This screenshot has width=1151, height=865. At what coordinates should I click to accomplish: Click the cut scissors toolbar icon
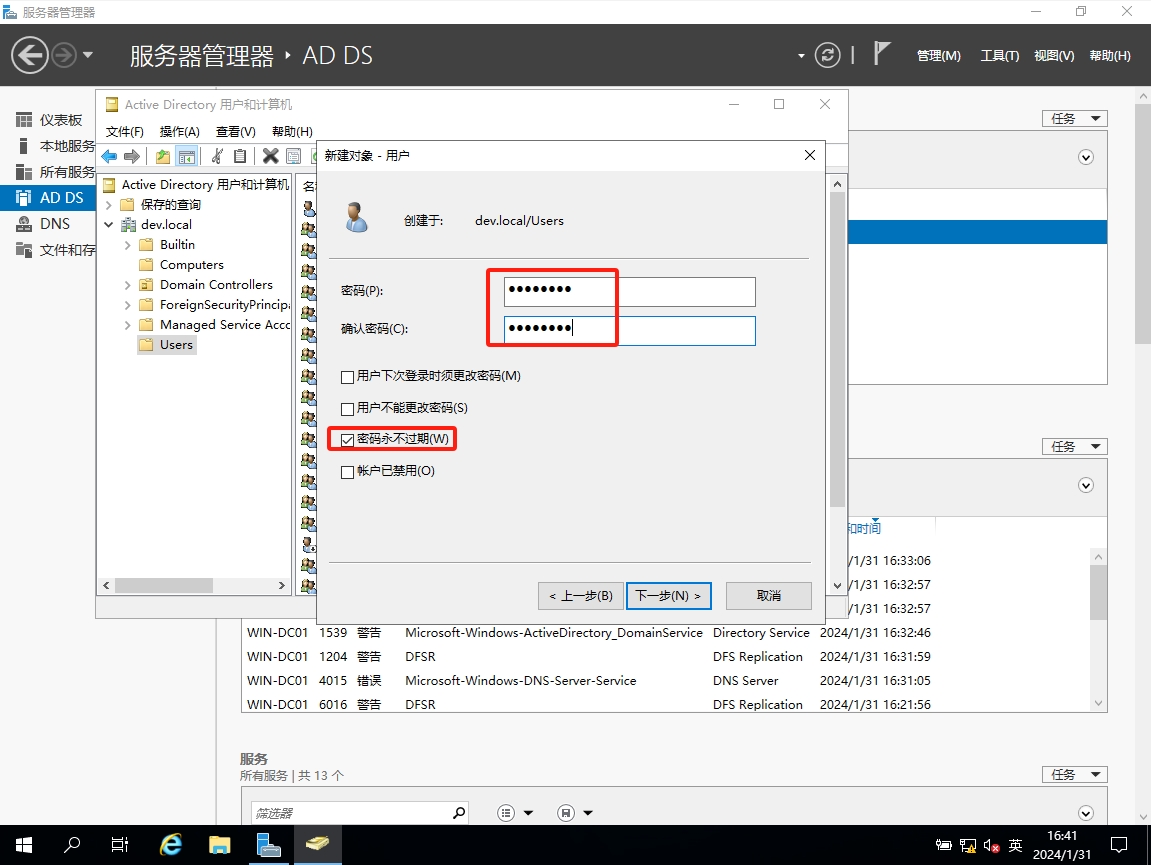pyautogui.click(x=216, y=156)
